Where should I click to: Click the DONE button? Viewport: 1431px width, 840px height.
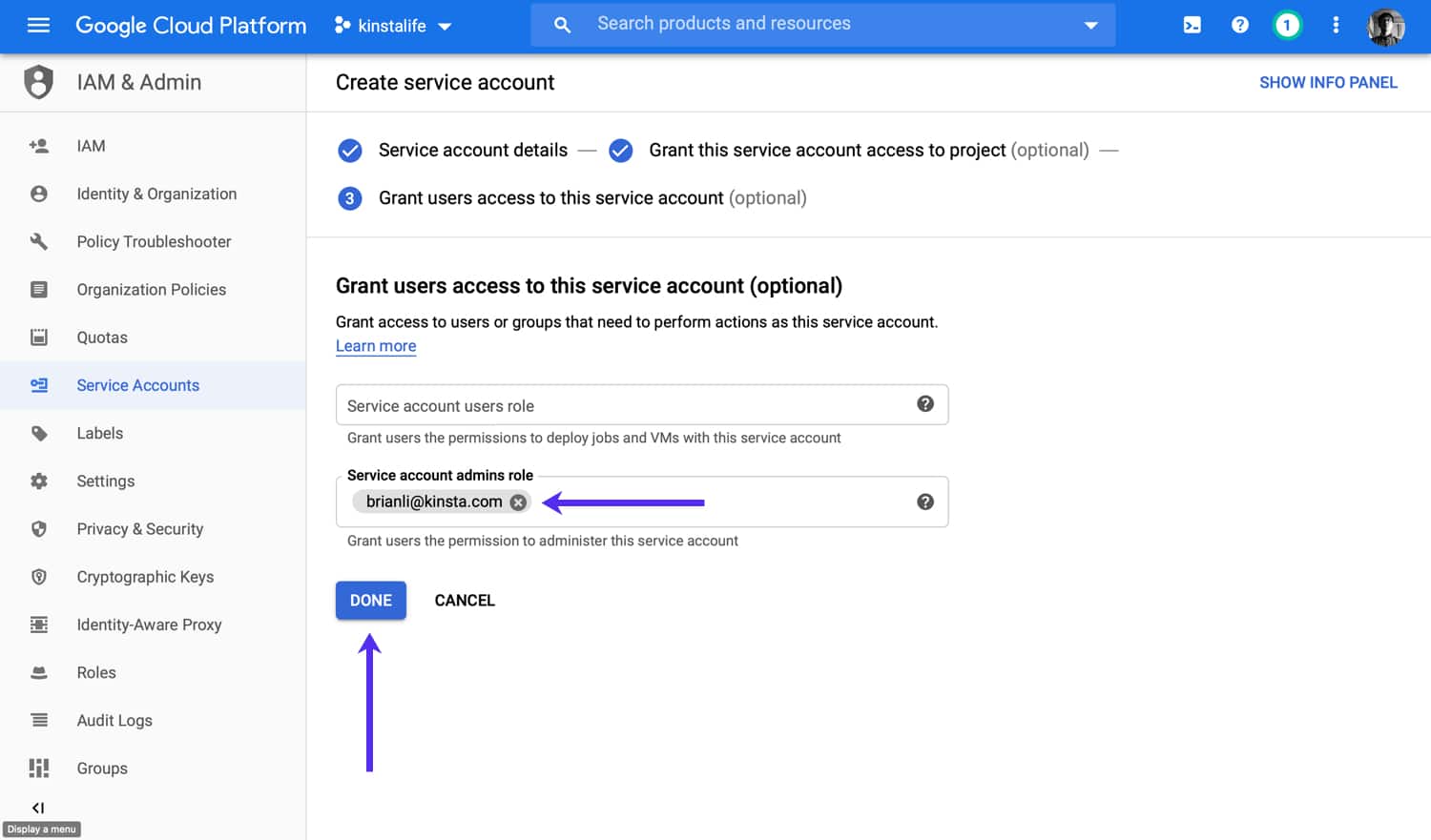(x=370, y=600)
